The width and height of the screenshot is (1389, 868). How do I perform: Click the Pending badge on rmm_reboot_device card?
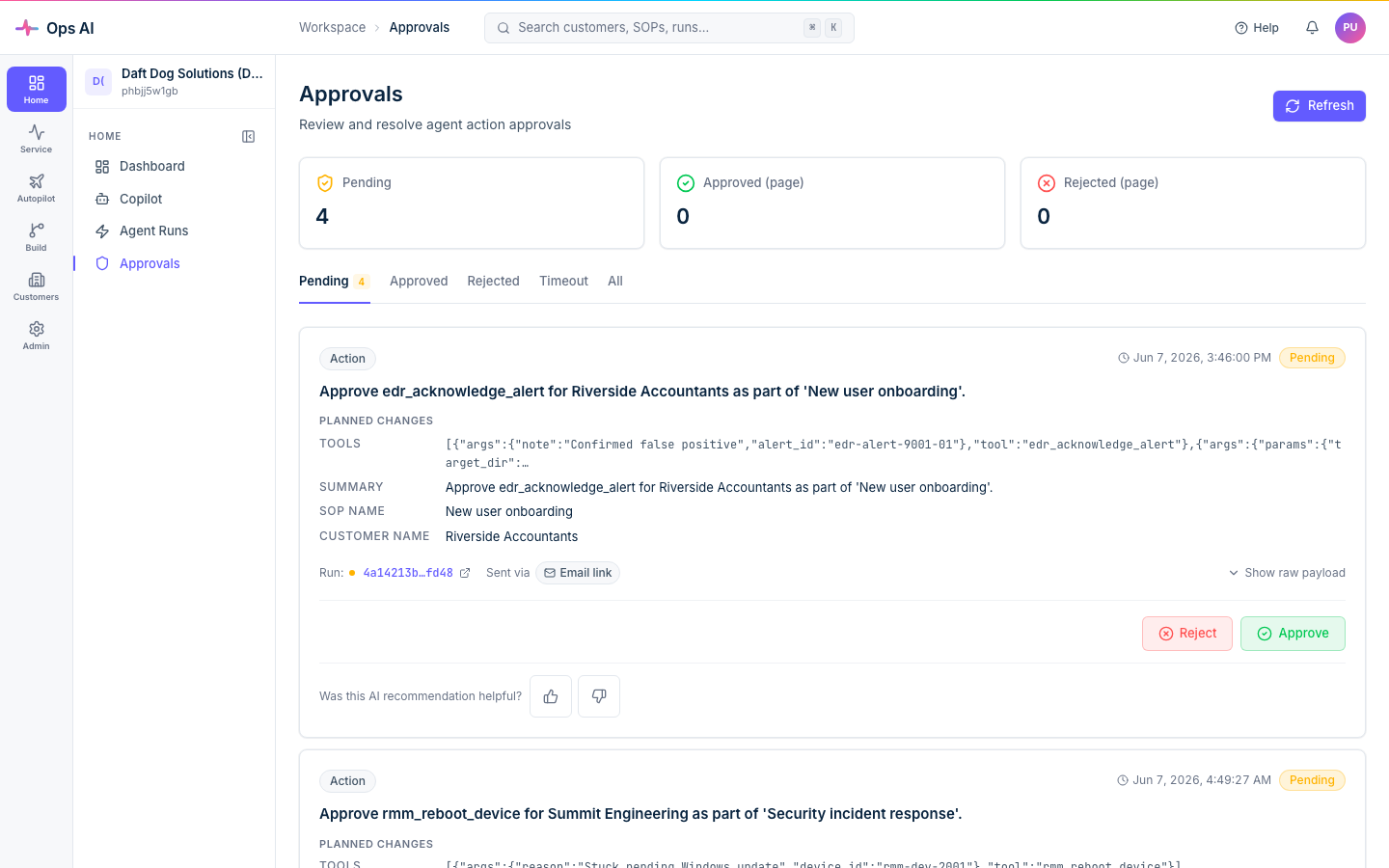point(1312,780)
